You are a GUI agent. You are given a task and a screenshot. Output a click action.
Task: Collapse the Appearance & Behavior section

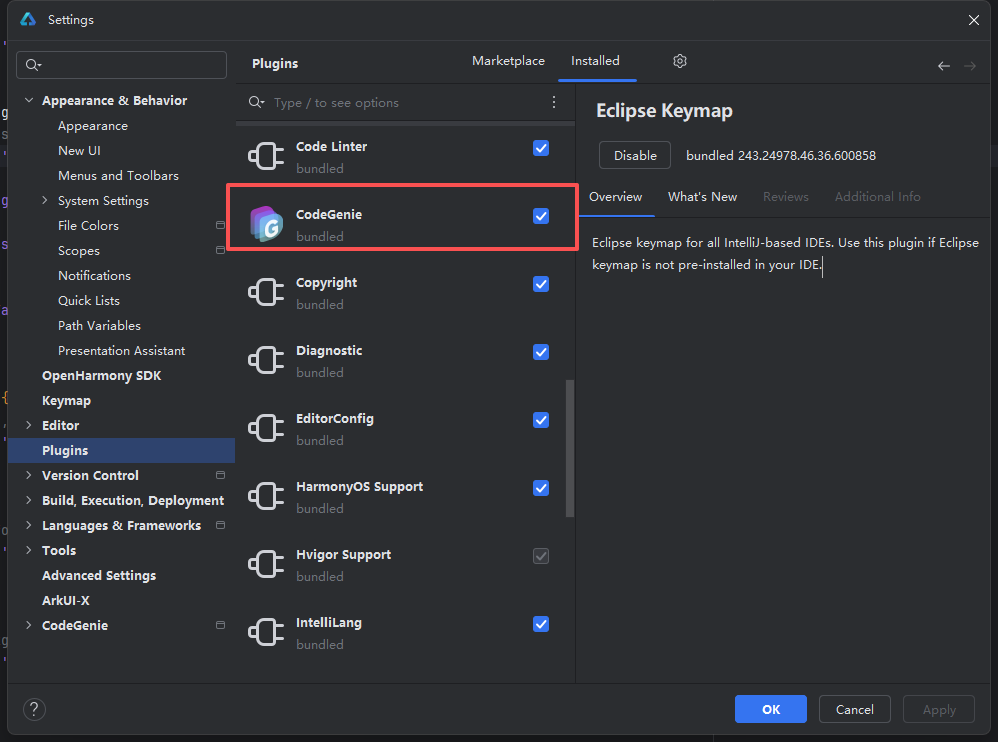[x=29, y=100]
